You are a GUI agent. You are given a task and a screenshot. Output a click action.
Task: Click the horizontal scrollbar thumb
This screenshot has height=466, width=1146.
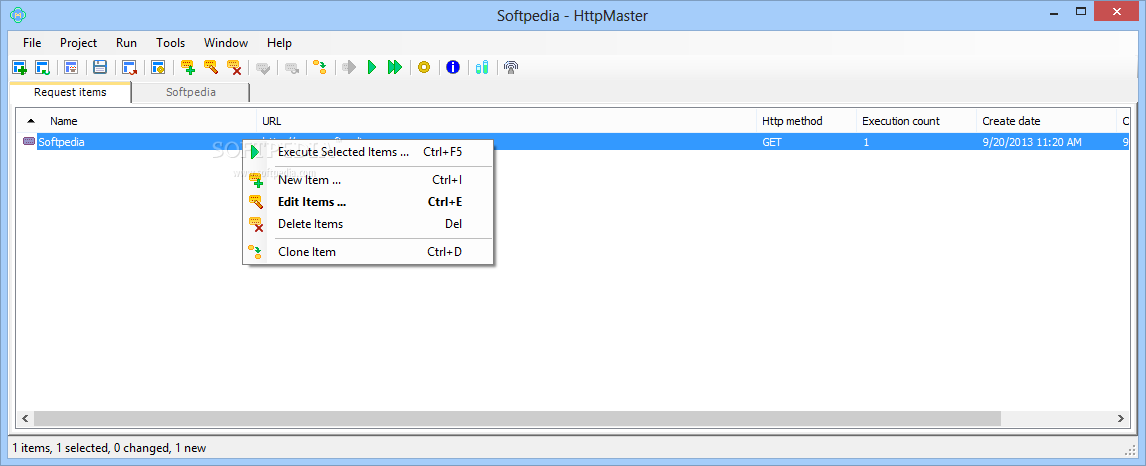click(517, 419)
